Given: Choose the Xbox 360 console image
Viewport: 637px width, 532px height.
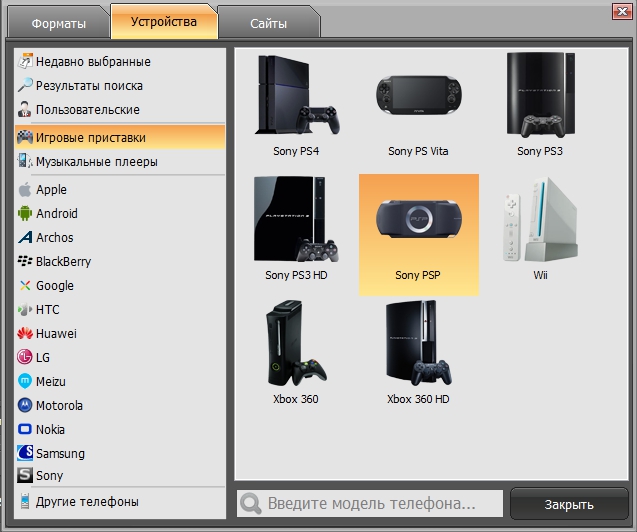Looking at the screenshot, I should [x=296, y=343].
